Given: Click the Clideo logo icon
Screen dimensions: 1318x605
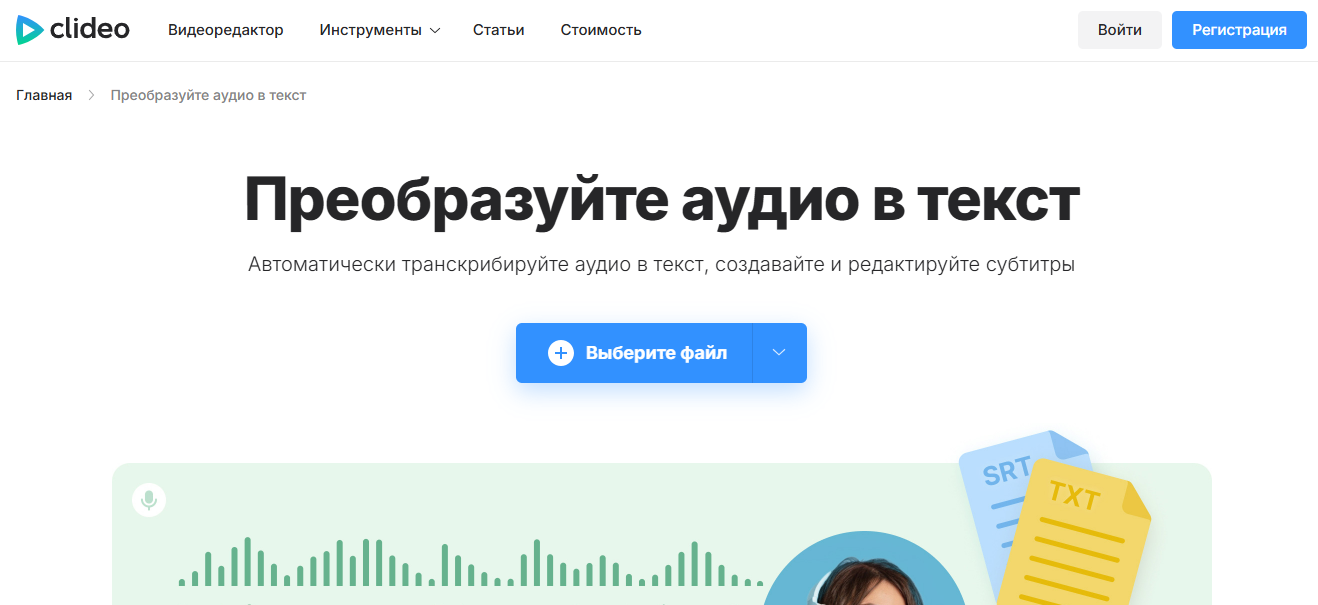Looking at the screenshot, I should click(29, 30).
